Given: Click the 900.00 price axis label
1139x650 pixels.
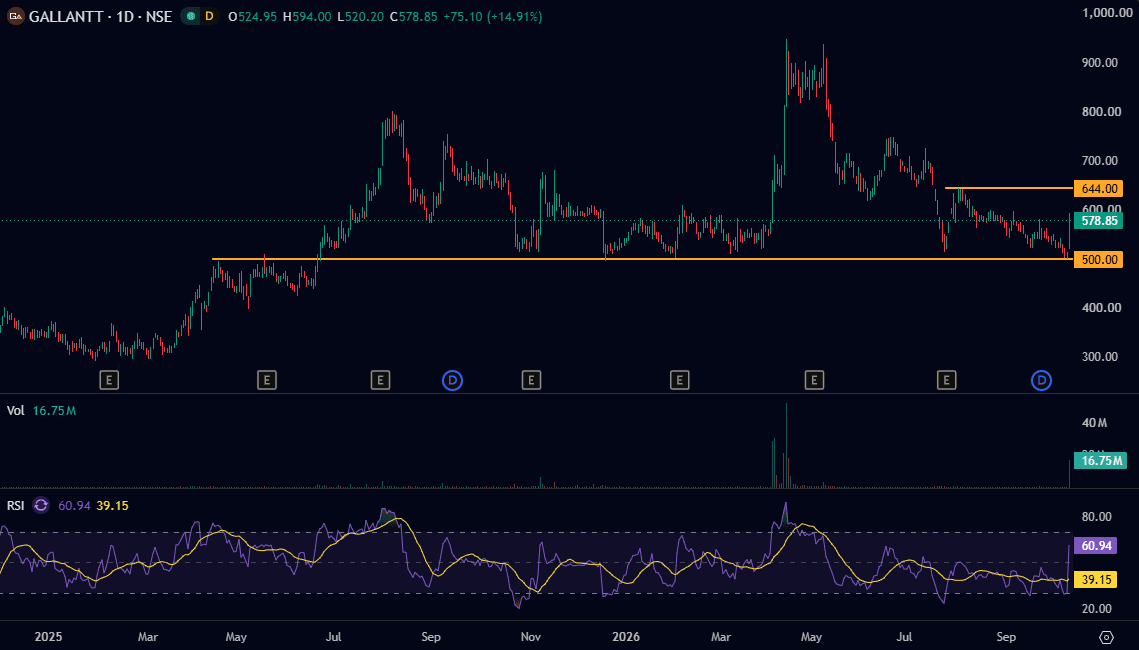Looking at the screenshot, I should pyautogui.click(x=1100, y=62).
